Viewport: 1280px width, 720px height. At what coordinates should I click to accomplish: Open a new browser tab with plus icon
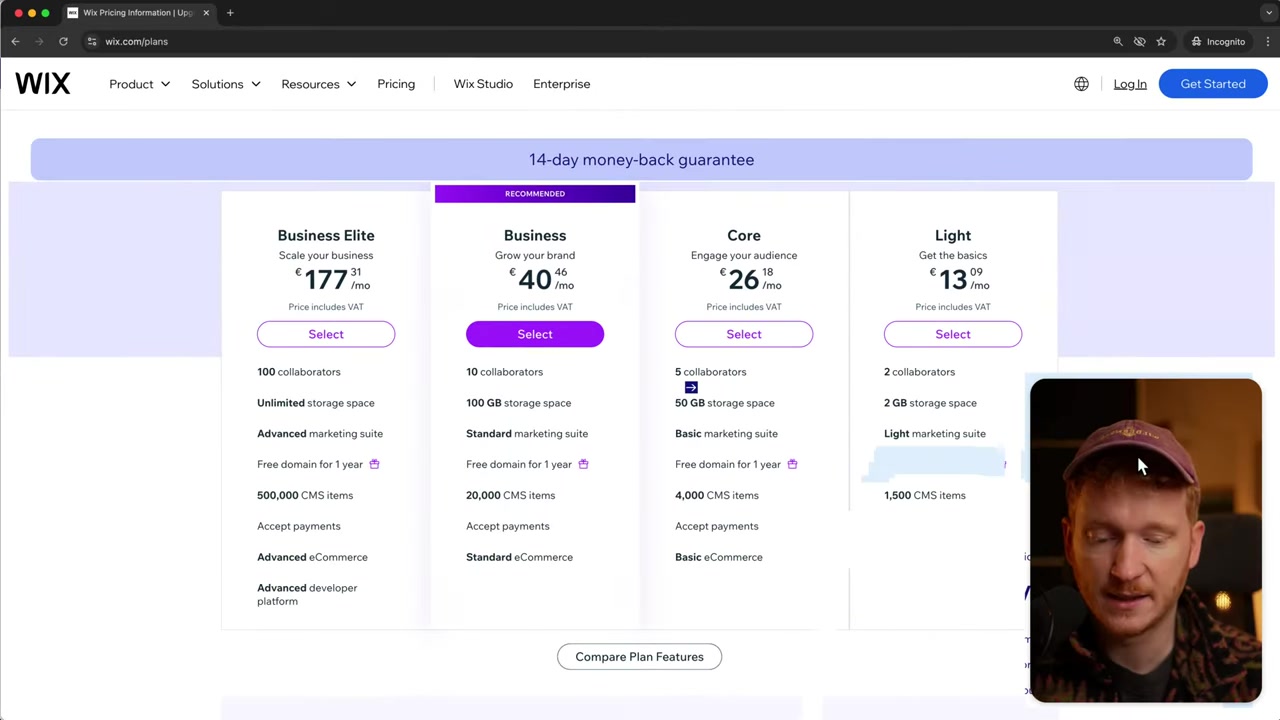[x=230, y=13]
